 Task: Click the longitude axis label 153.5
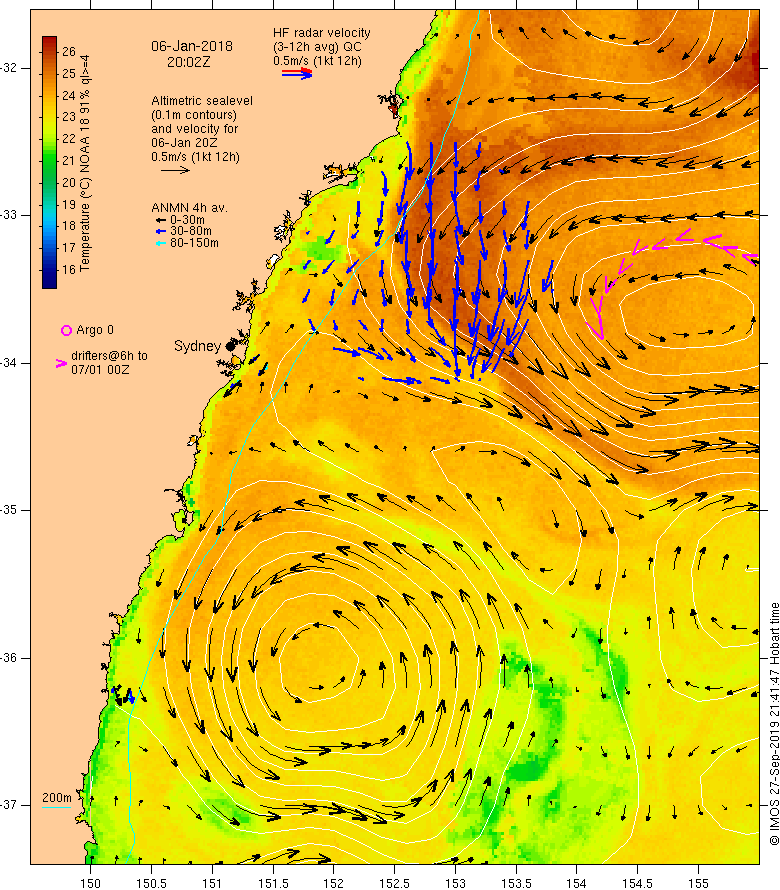(516, 883)
